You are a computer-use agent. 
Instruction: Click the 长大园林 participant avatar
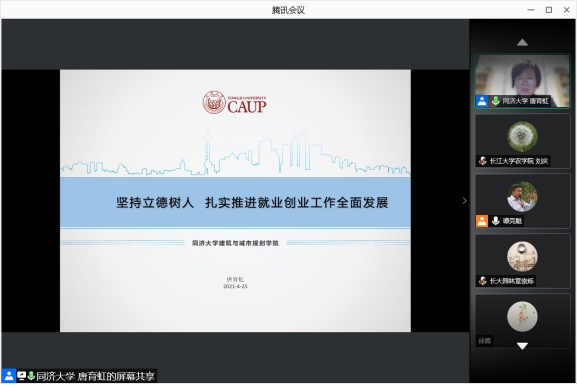point(522,257)
